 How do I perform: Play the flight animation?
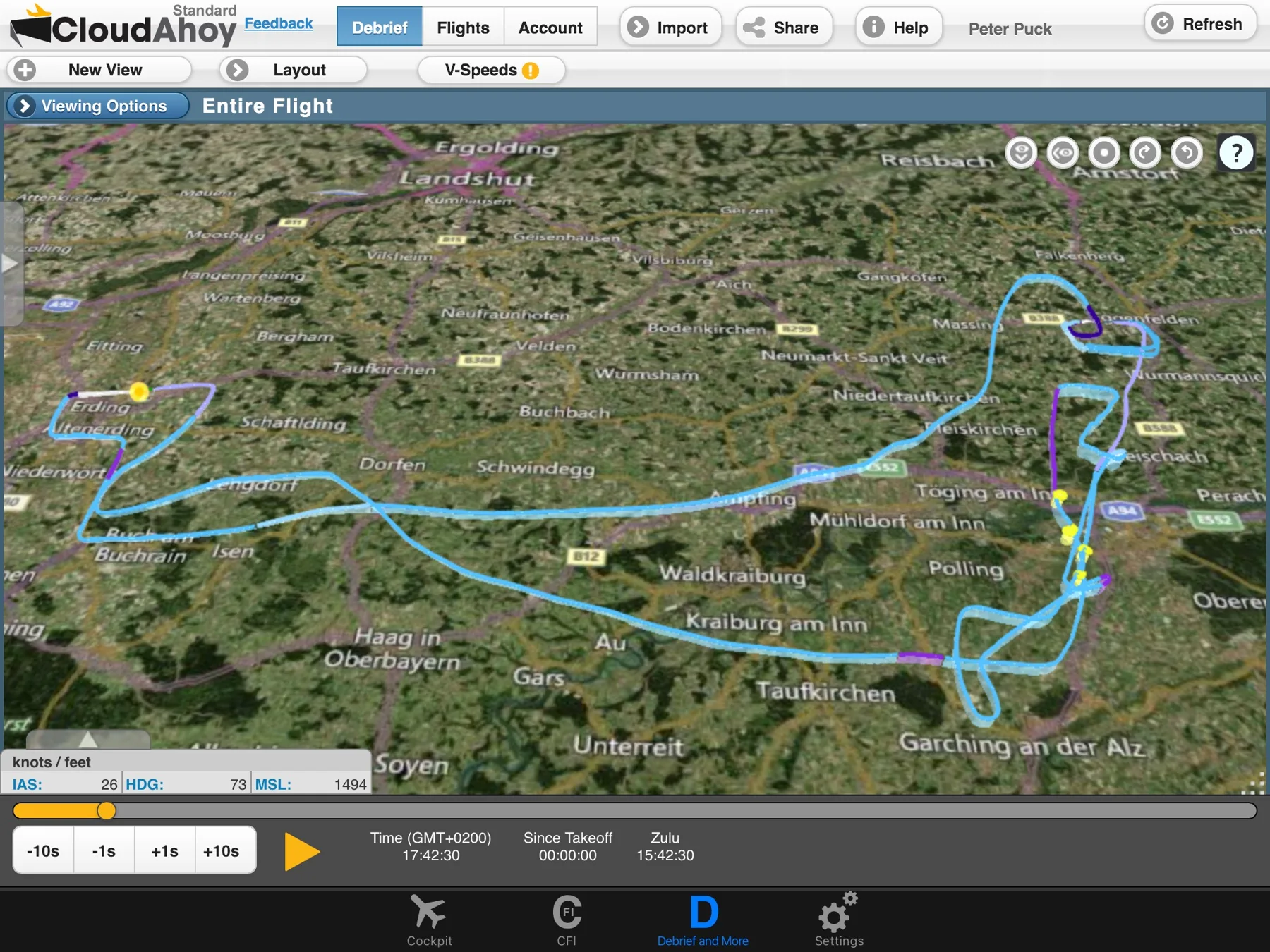coord(302,851)
